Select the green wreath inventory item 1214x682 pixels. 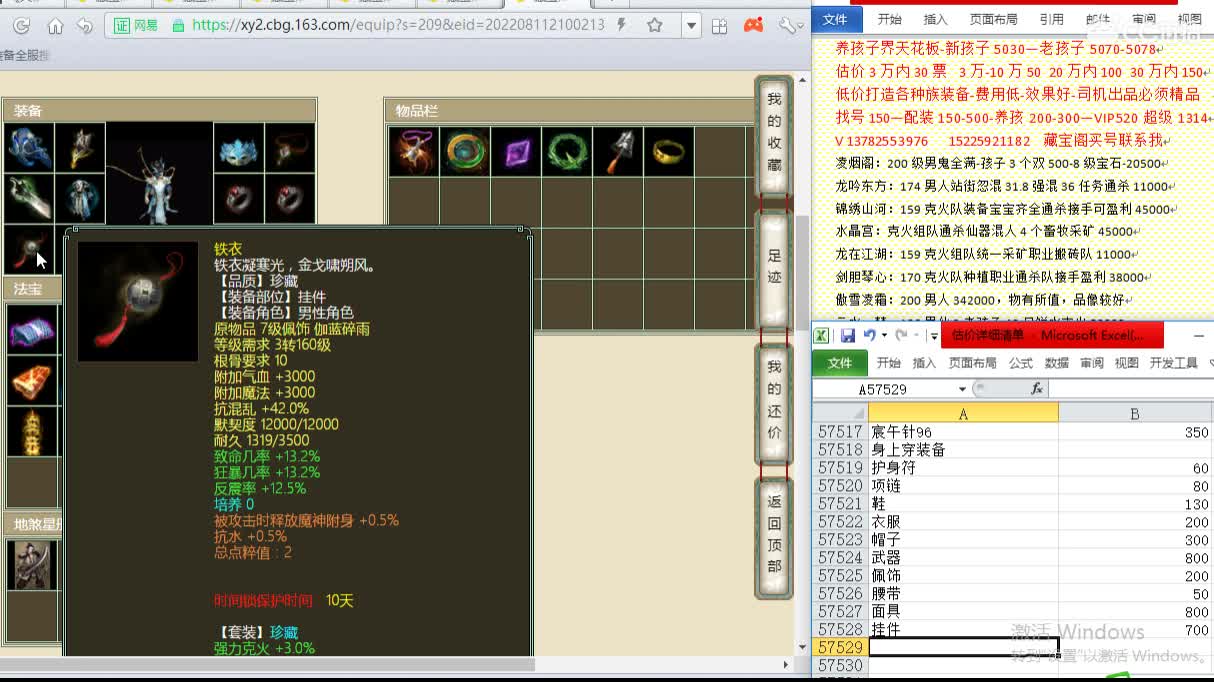pyautogui.click(x=567, y=151)
